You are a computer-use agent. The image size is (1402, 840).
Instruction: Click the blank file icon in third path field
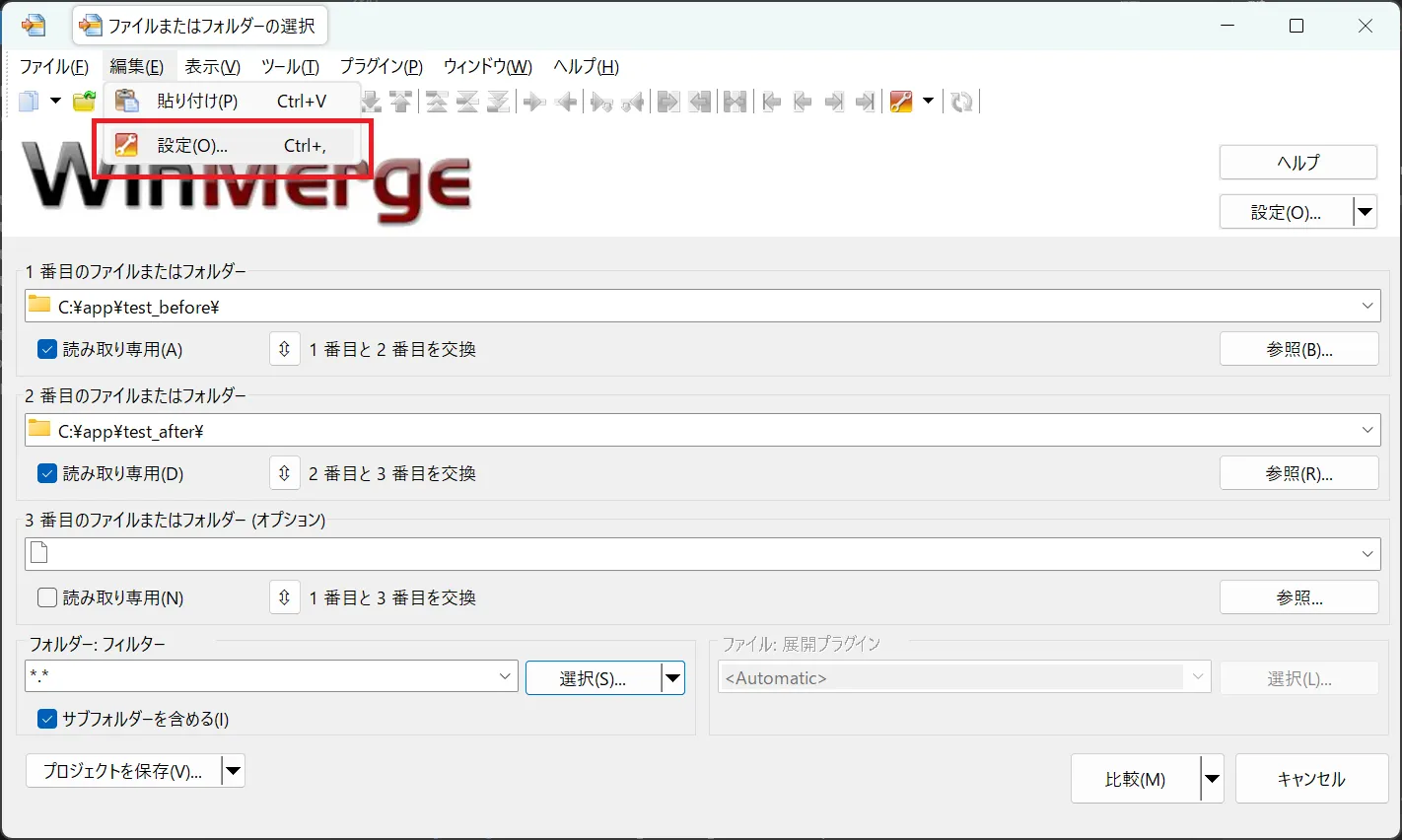point(39,553)
